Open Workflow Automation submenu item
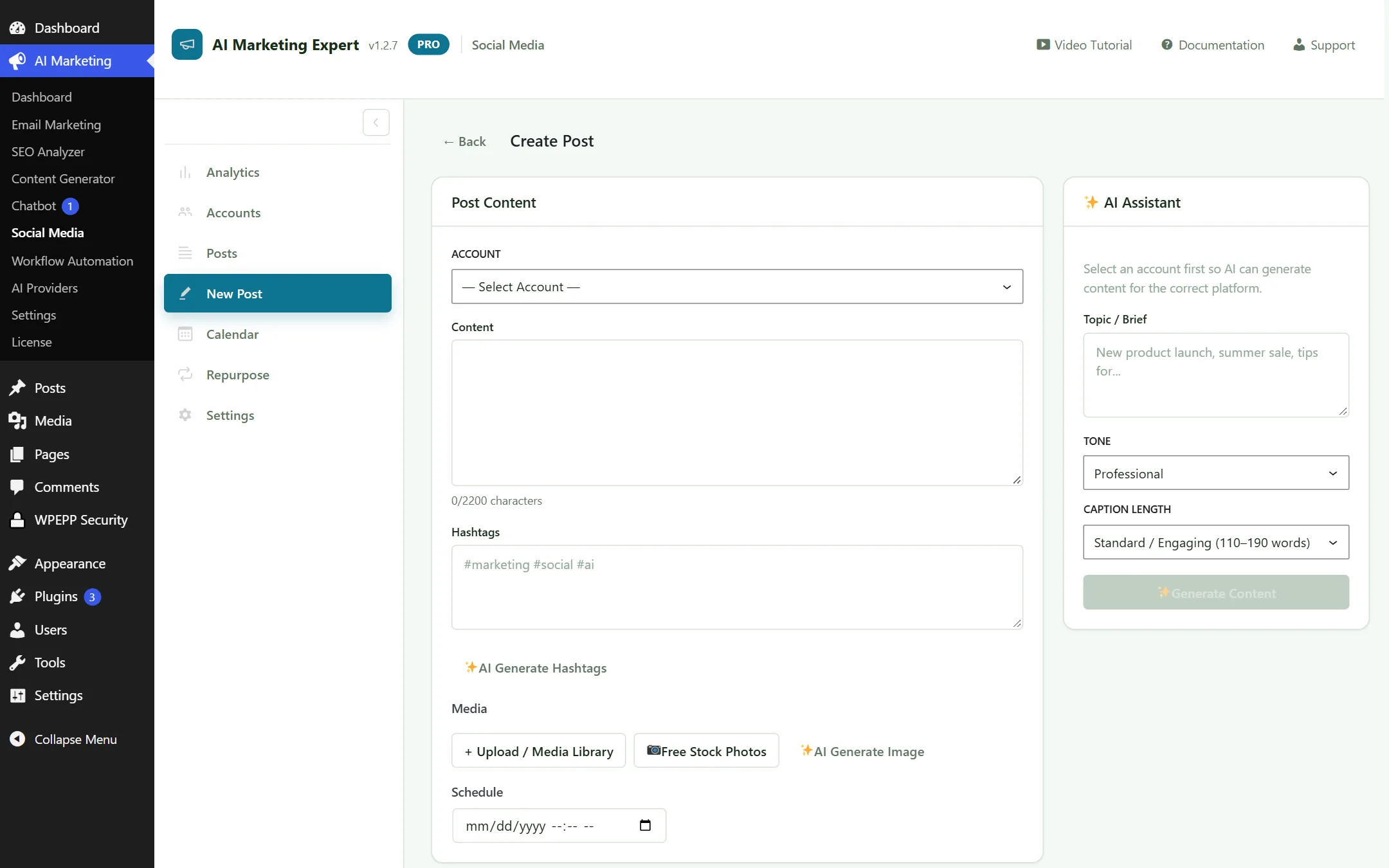 (x=72, y=261)
